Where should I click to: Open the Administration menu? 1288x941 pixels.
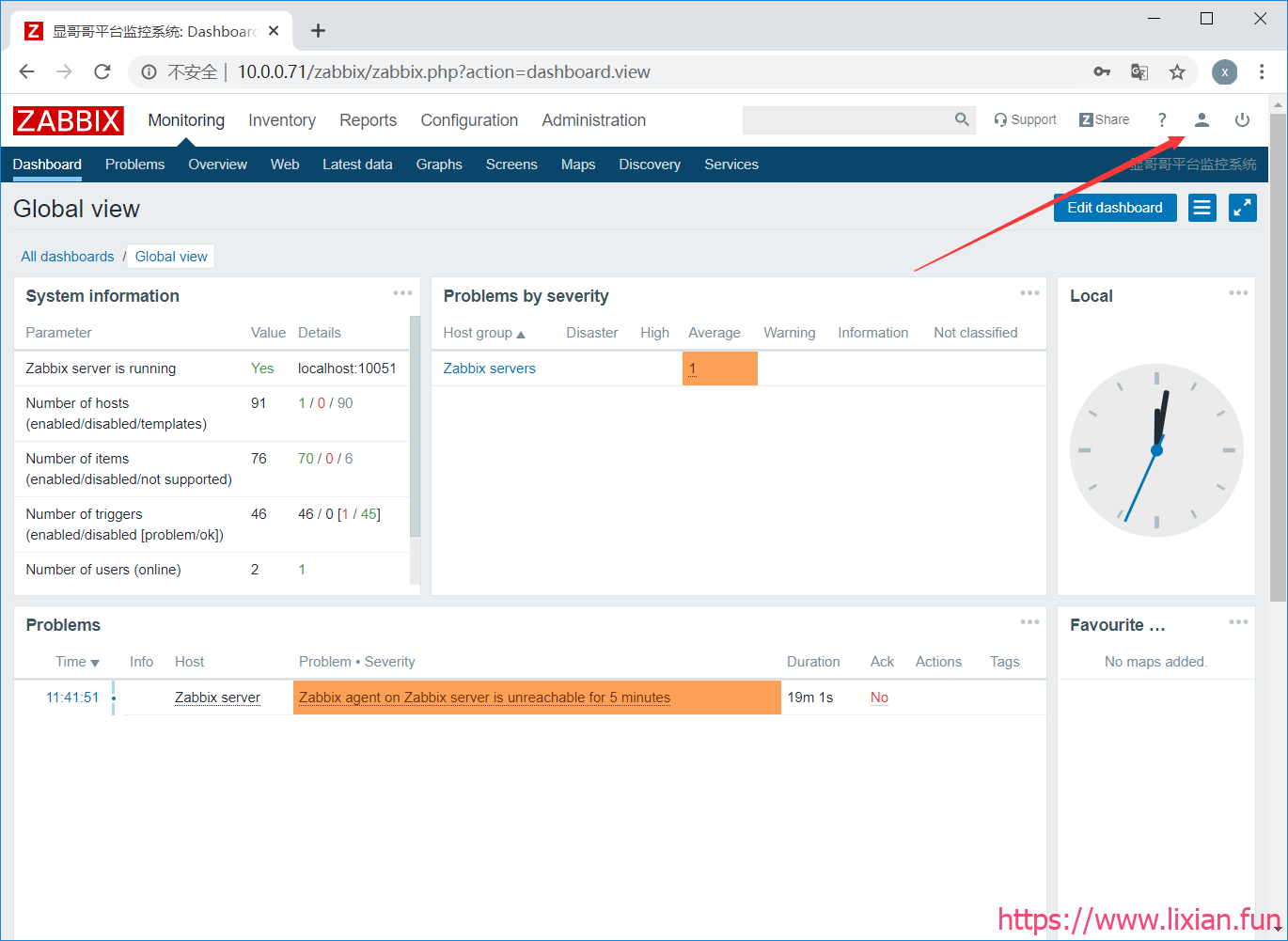[x=593, y=120]
